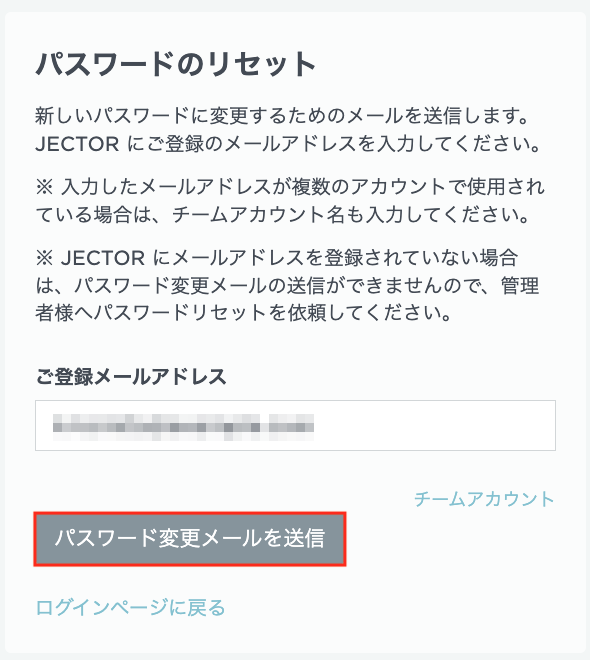Click the 管理者様へパスワードリセットを依頼 sentence
The image size is (590, 660).
(x=243, y=313)
